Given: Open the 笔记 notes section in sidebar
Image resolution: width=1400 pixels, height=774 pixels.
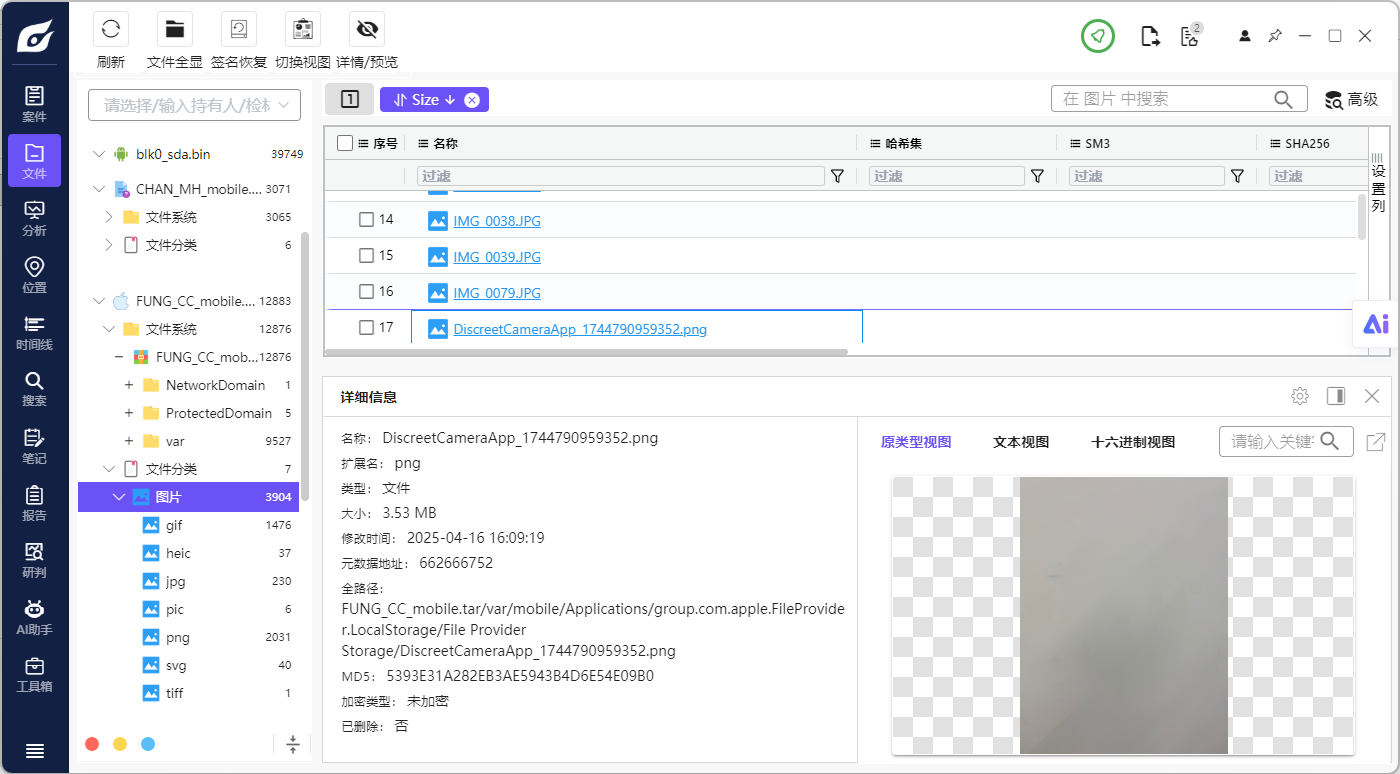Looking at the screenshot, I should 34,446.
